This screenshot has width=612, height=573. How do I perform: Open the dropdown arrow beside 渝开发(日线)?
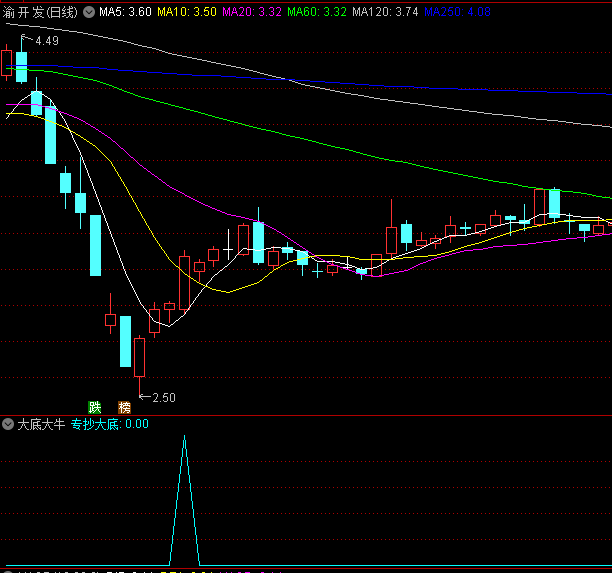click(x=89, y=12)
